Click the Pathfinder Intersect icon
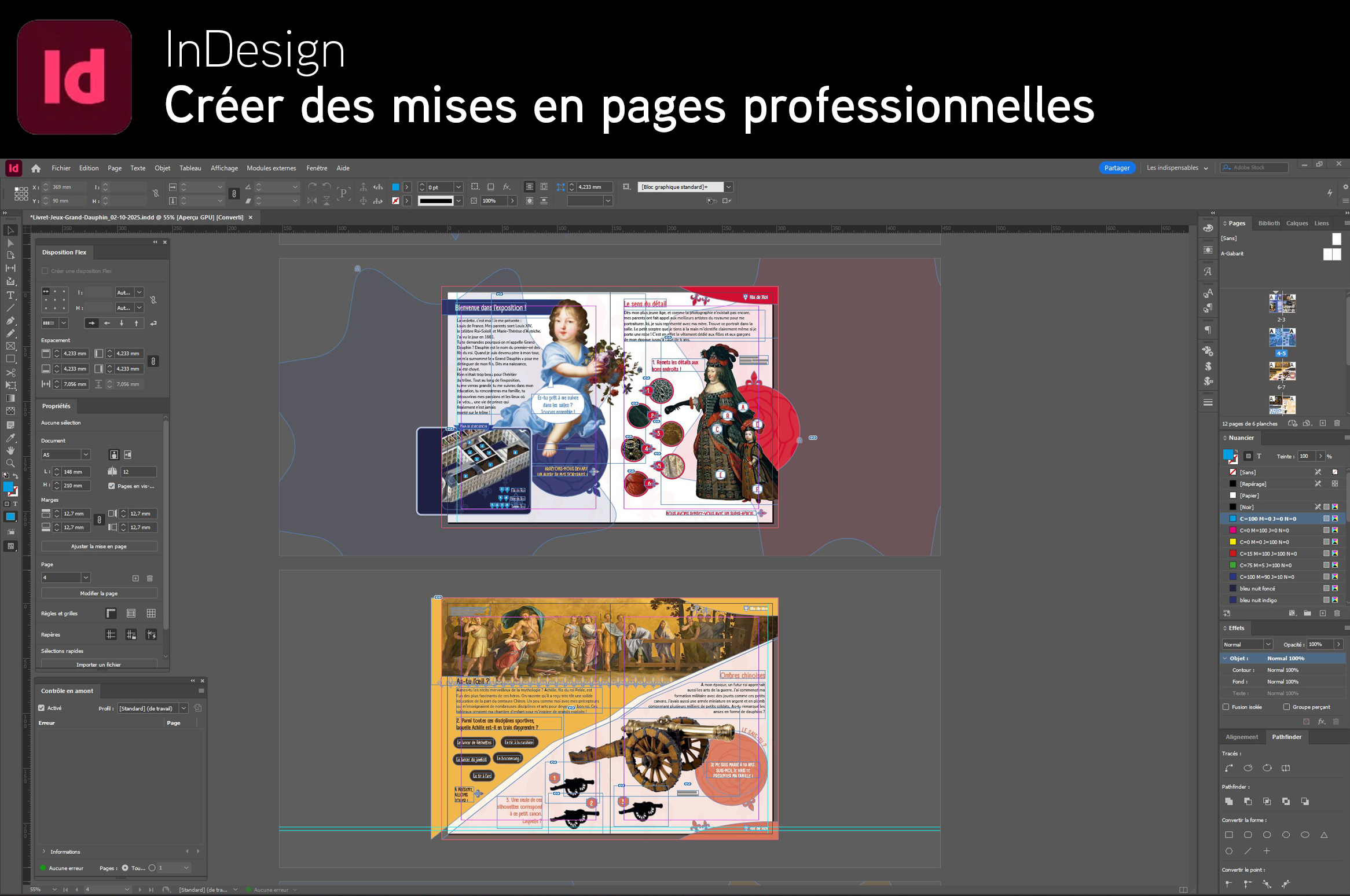1350x896 pixels. click(1267, 801)
